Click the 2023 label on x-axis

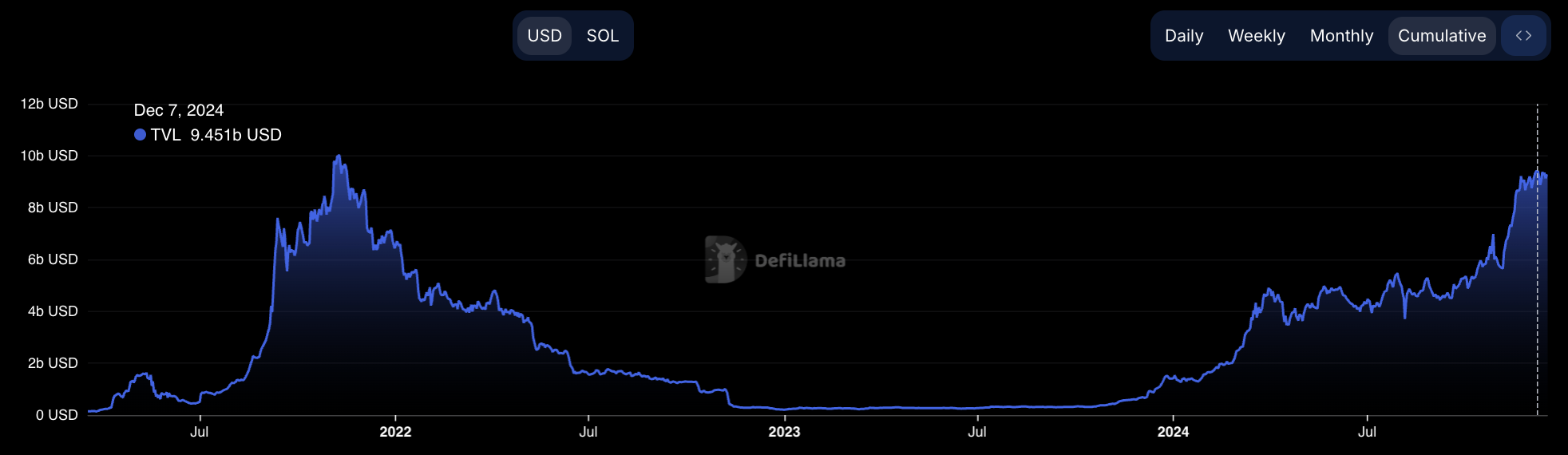[784, 432]
